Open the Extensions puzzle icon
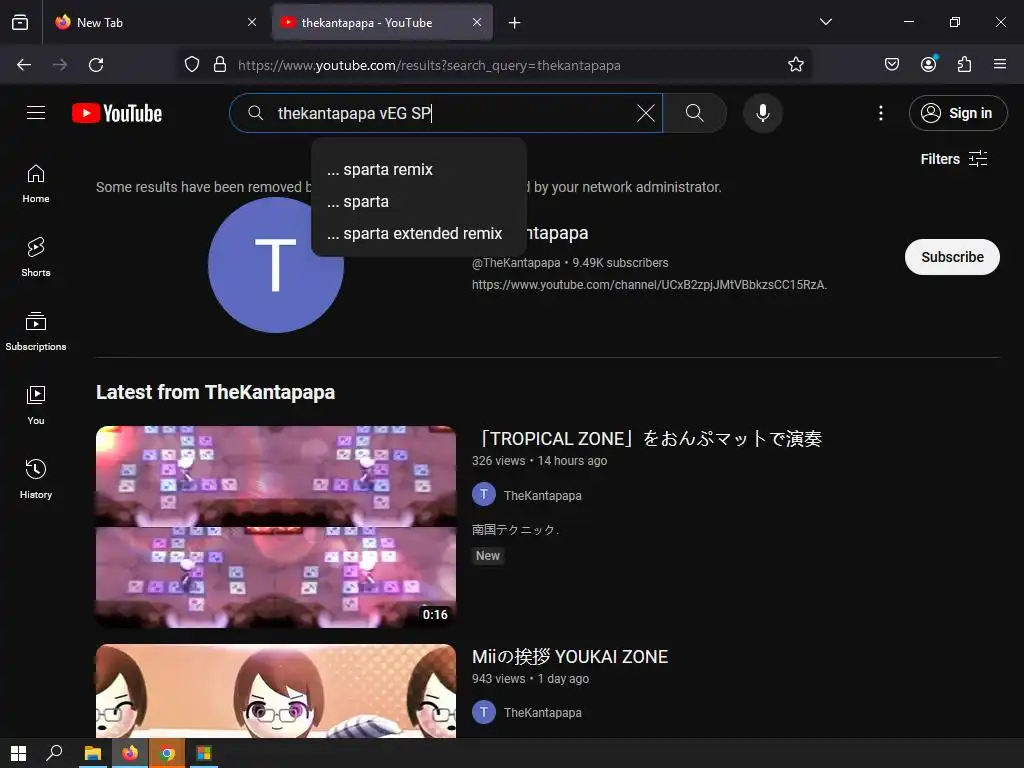The height and width of the screenshot is (768, 1024). click(964, 64)
